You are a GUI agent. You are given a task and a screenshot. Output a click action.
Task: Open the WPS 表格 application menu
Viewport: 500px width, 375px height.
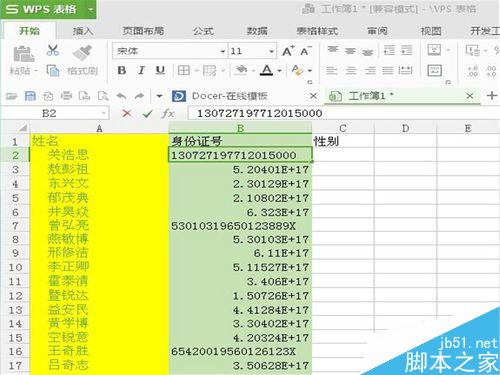[x=48, y=9]
